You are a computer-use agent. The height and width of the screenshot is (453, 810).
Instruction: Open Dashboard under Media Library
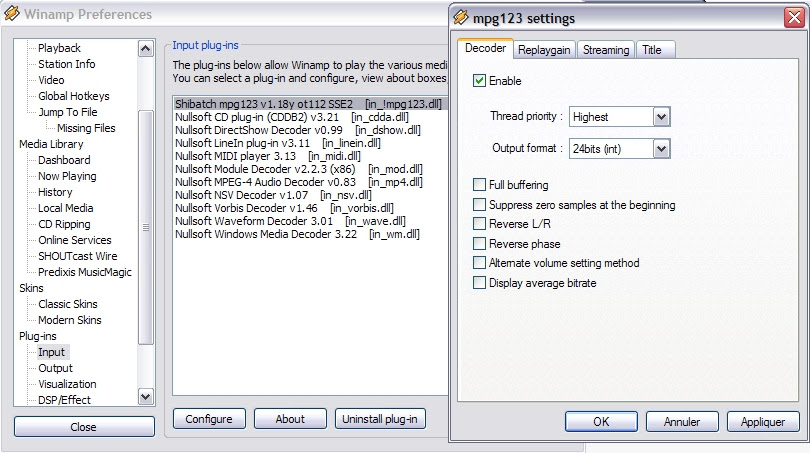point(64,160)
